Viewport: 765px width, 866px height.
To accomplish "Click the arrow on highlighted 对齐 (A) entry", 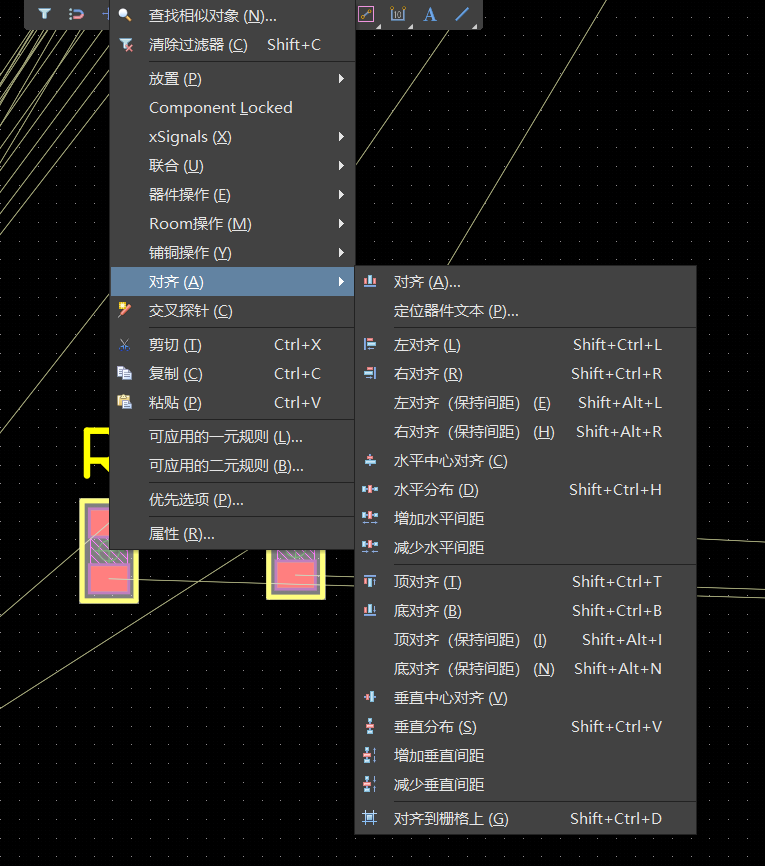I will tap(341, 282).
